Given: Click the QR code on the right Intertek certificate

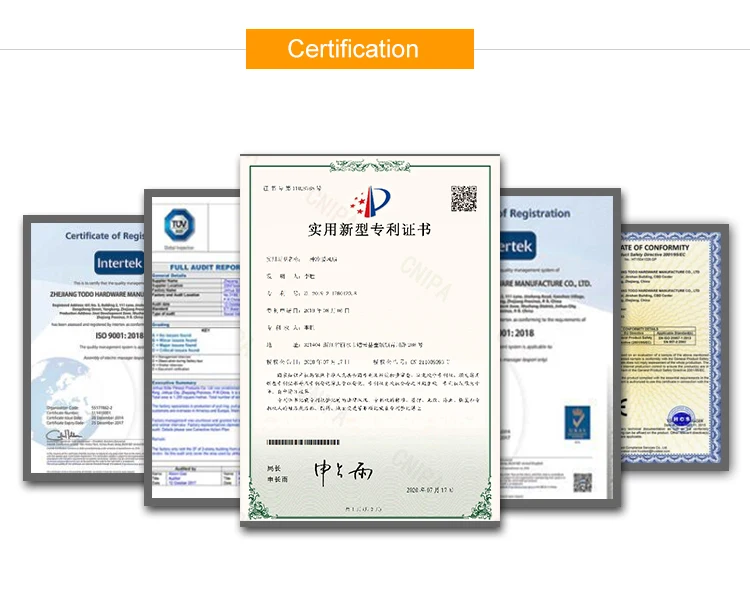Looking at the screenshot, I should point(582,482).
